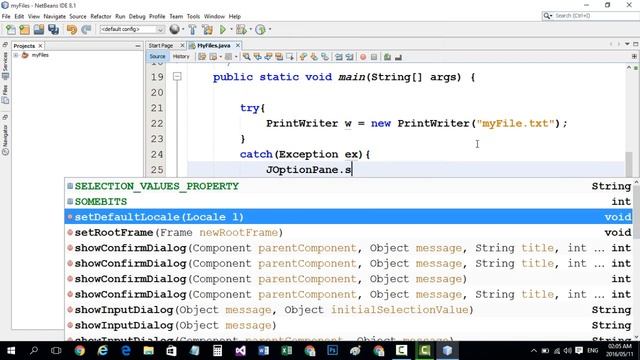Close the Projects panel tab
Screen dimensions: 640x360
(x=40, y=46)
